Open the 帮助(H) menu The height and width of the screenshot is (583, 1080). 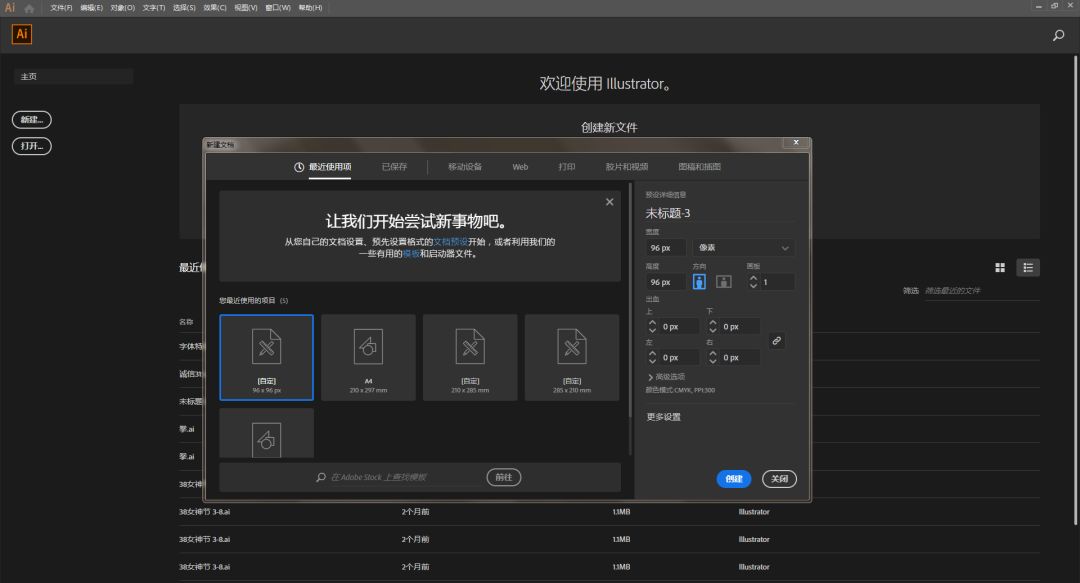(x=311, y=8)
